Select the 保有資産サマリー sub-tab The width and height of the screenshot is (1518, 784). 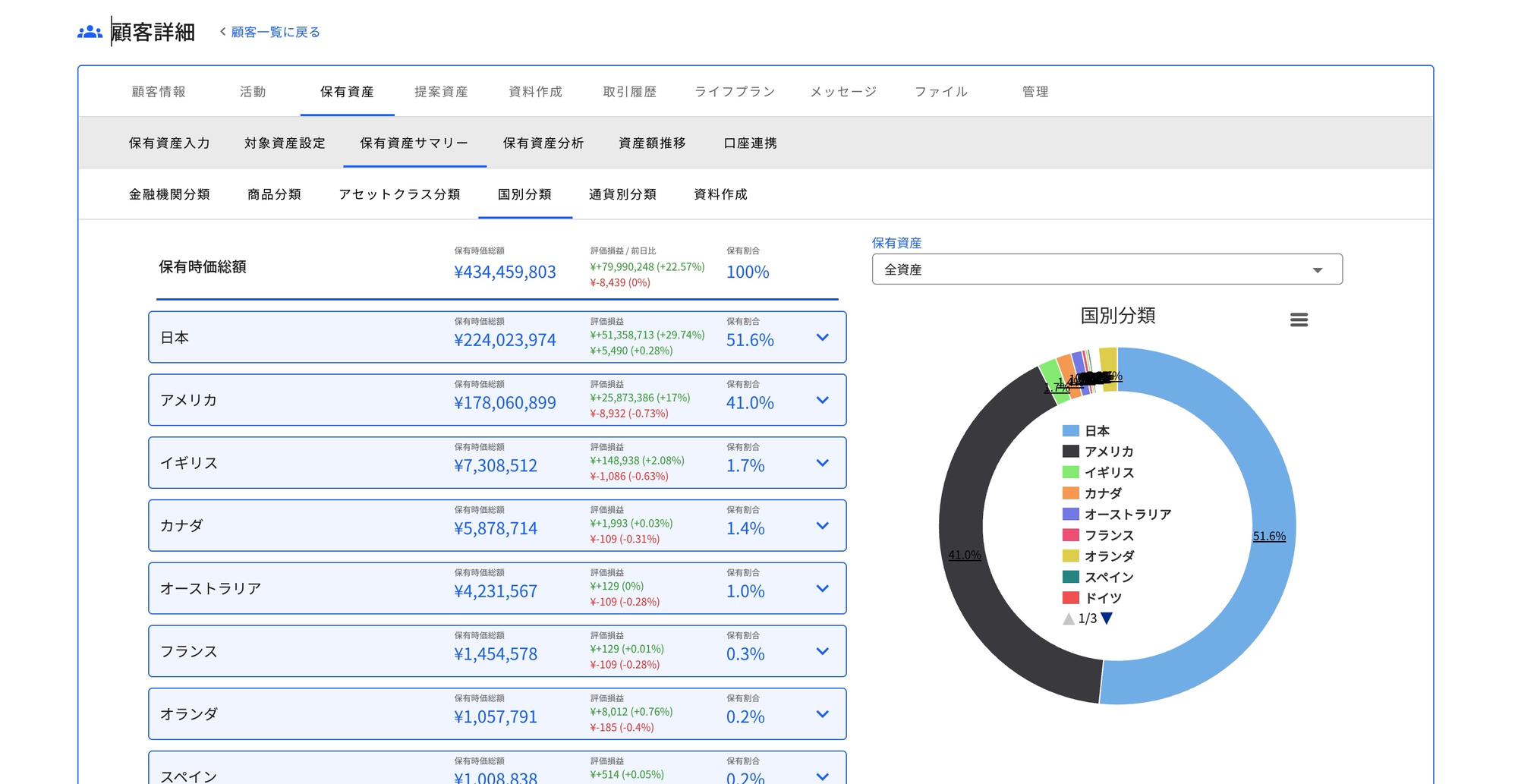414,143
